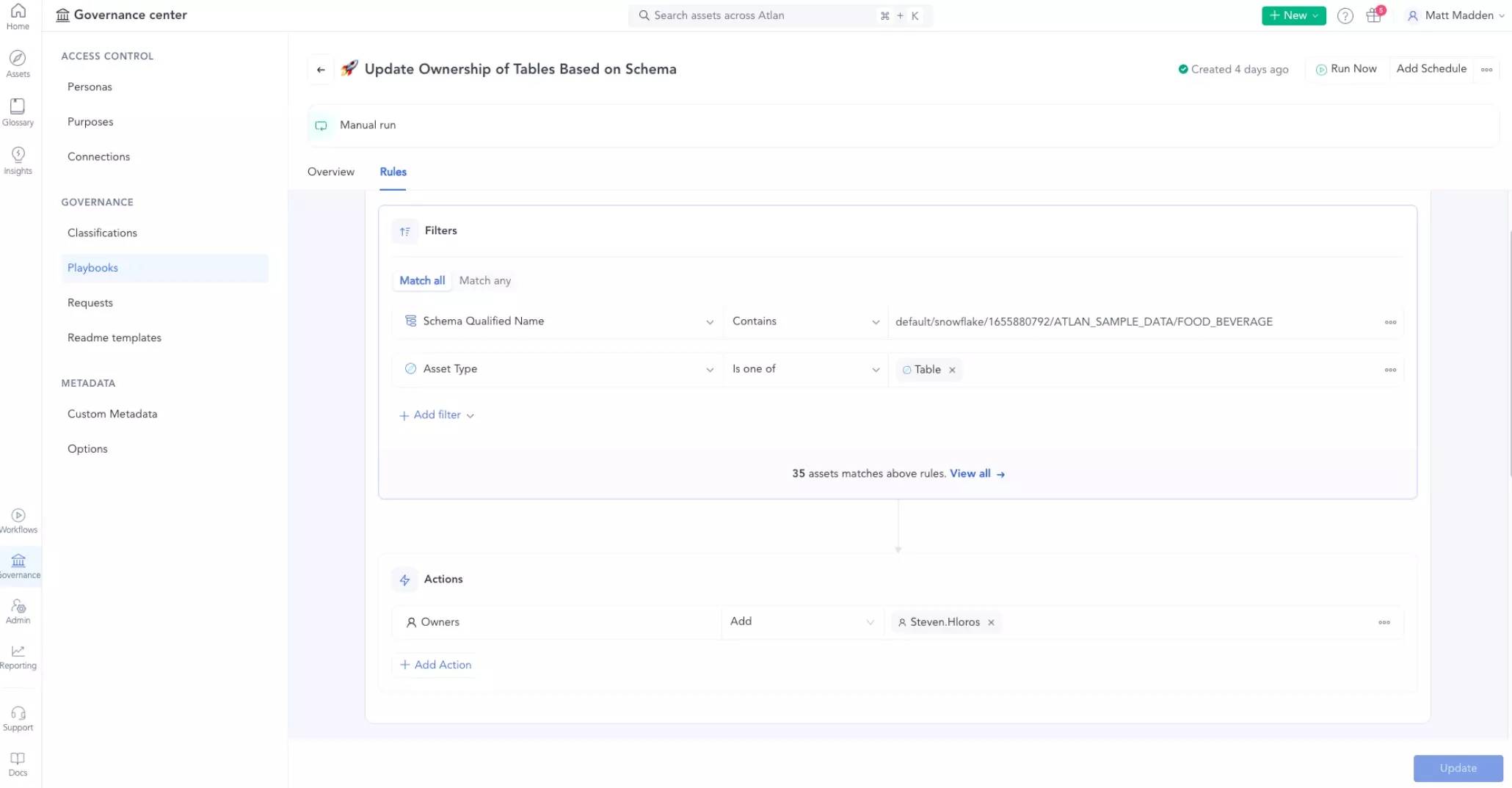Remove Steven.Hloros from owners
1512x788 pixels.
coord(991,622)
